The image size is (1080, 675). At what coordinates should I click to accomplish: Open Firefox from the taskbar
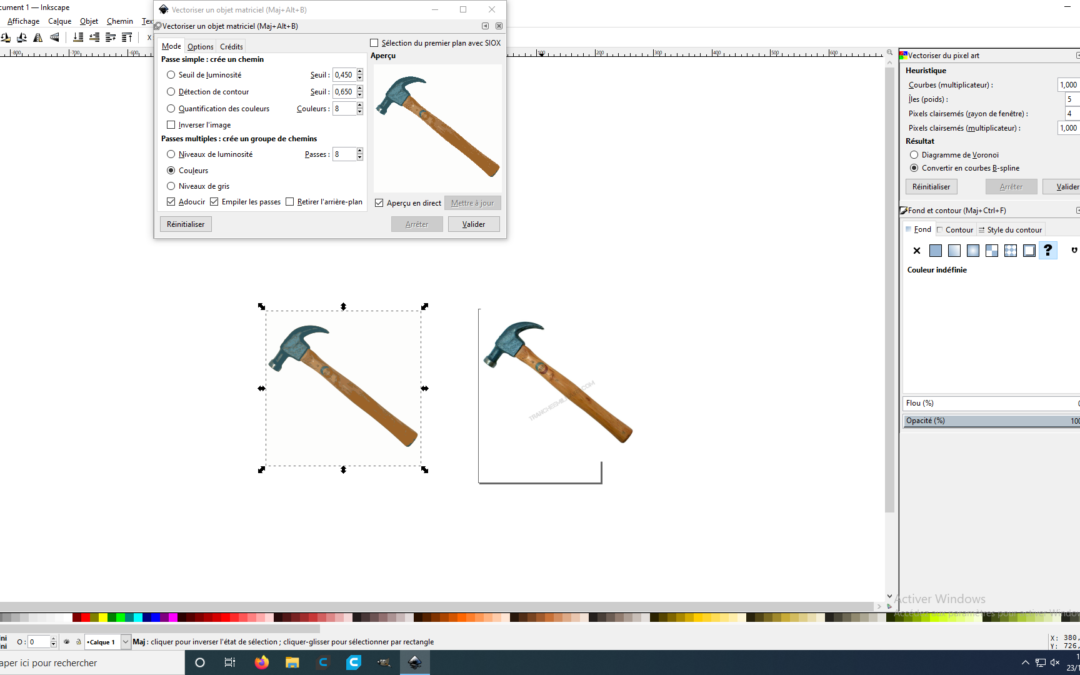pos(262,663)
